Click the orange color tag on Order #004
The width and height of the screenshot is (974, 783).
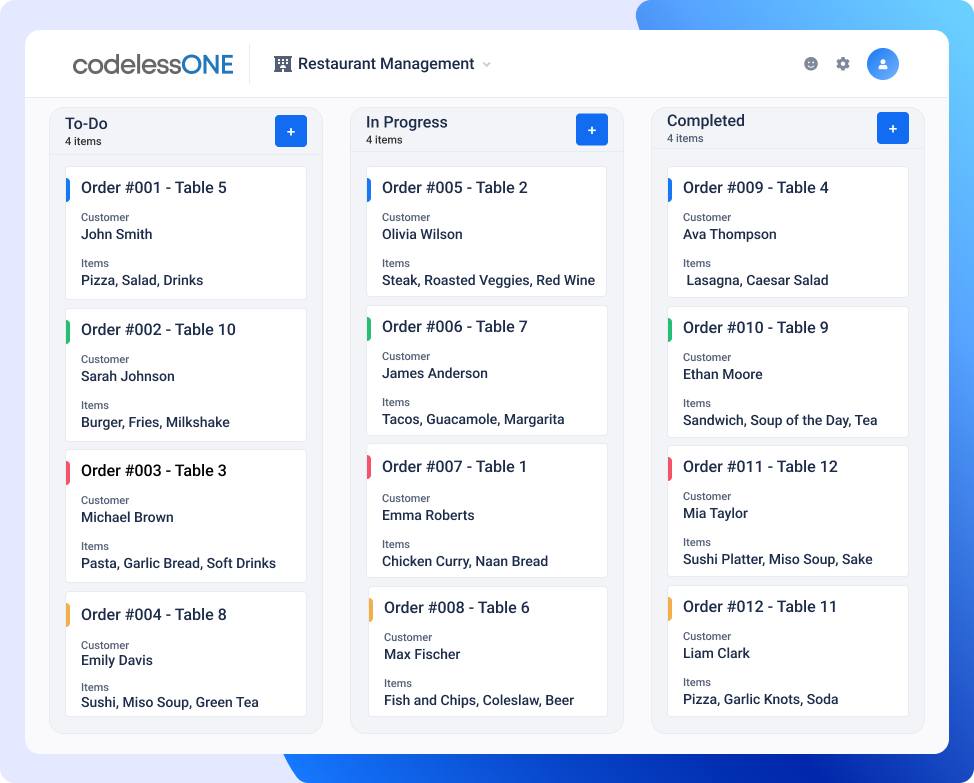point(68,615)
